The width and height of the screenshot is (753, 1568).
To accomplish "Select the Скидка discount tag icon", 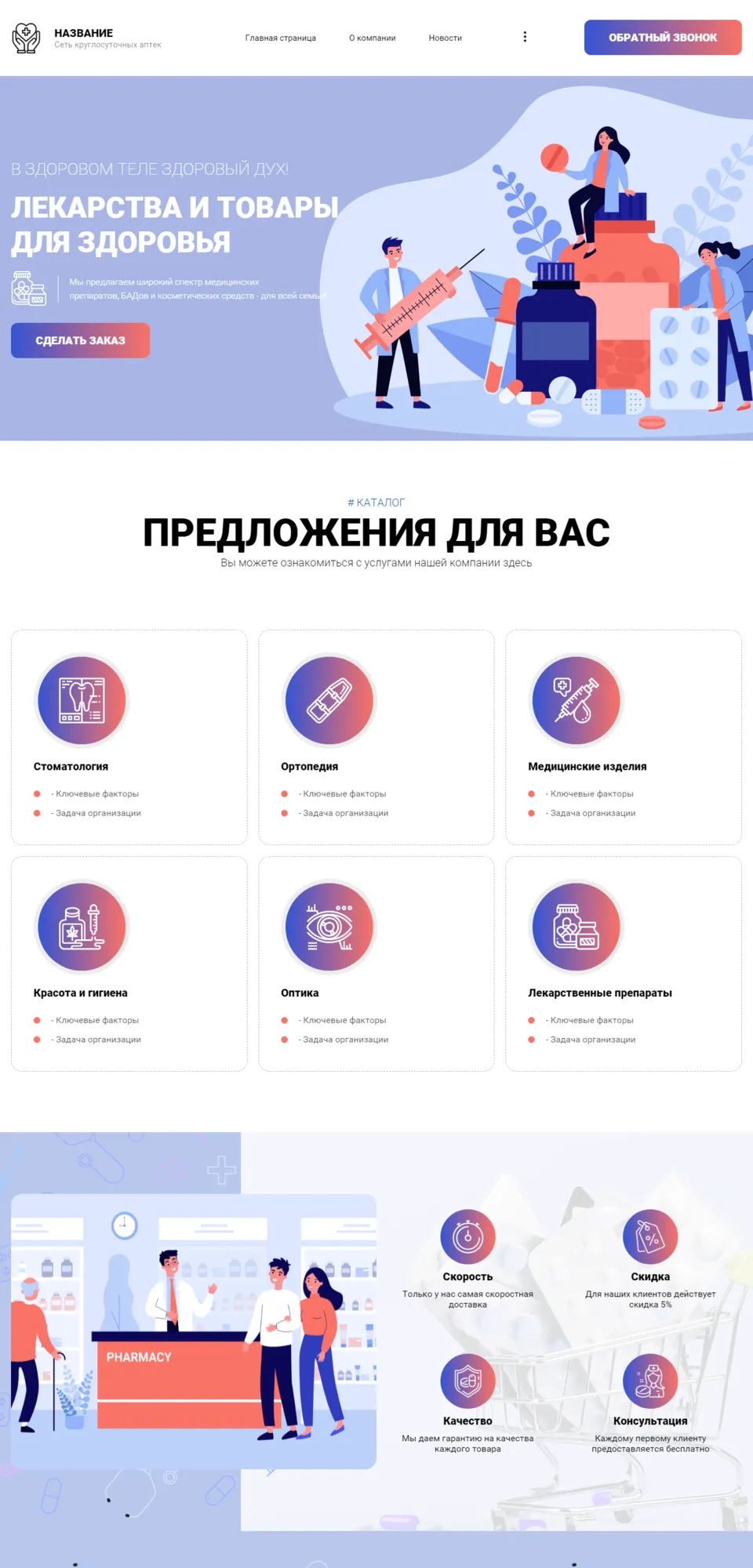I will pyautogui.click(x=650, y=1237).
